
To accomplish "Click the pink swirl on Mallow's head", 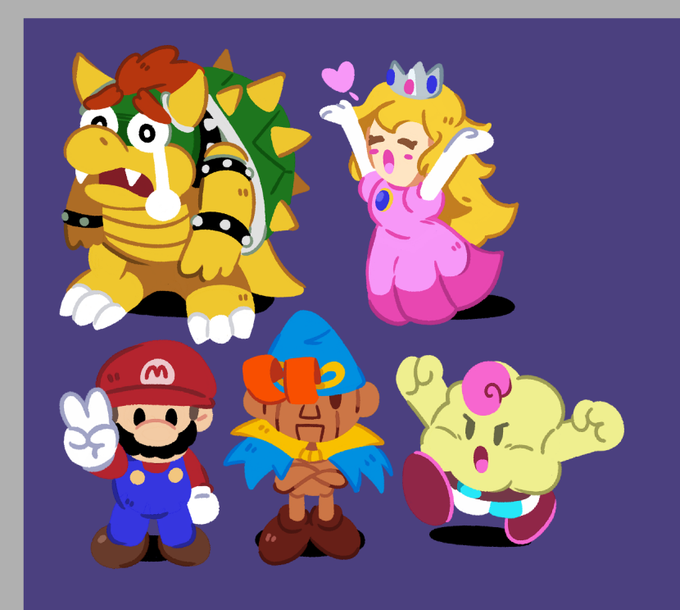I will pos(487,388).
